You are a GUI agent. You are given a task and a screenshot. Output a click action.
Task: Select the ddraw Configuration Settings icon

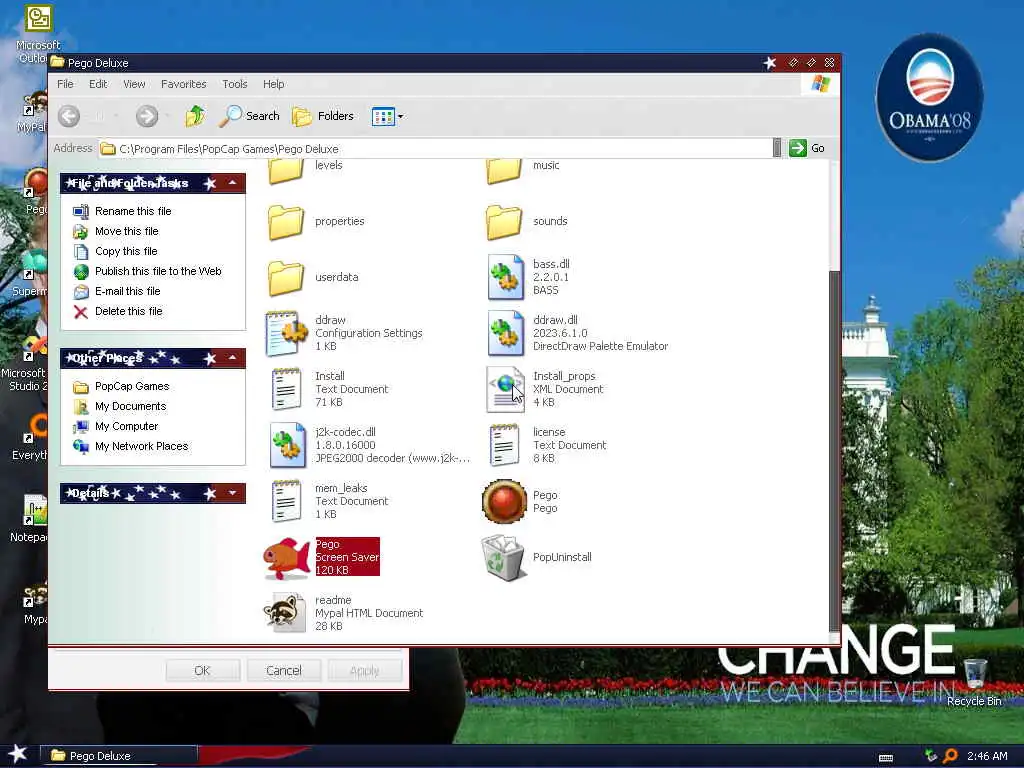coord(286,333)
